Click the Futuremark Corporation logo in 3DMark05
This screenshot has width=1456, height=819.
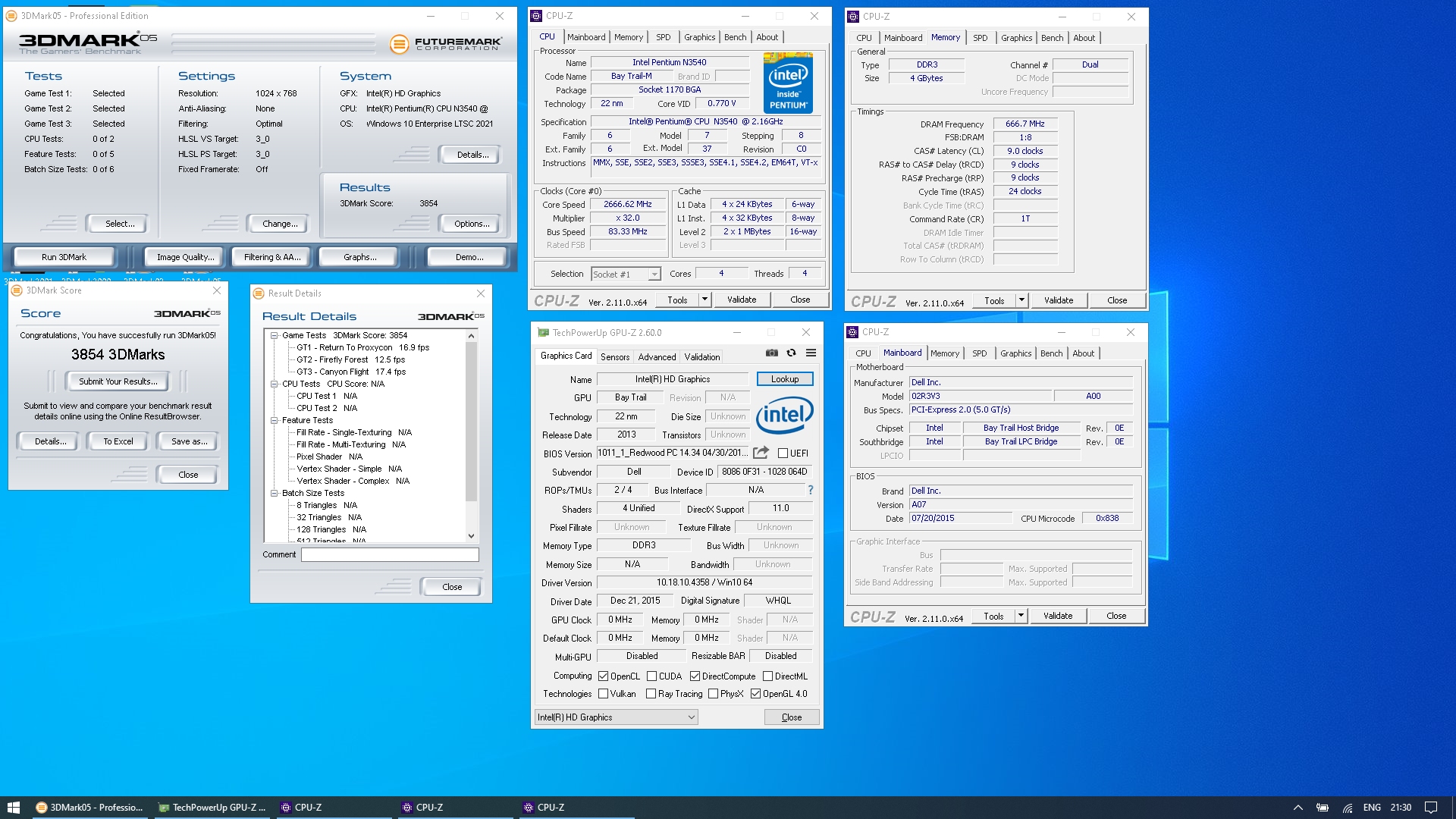tap(445, 44)
